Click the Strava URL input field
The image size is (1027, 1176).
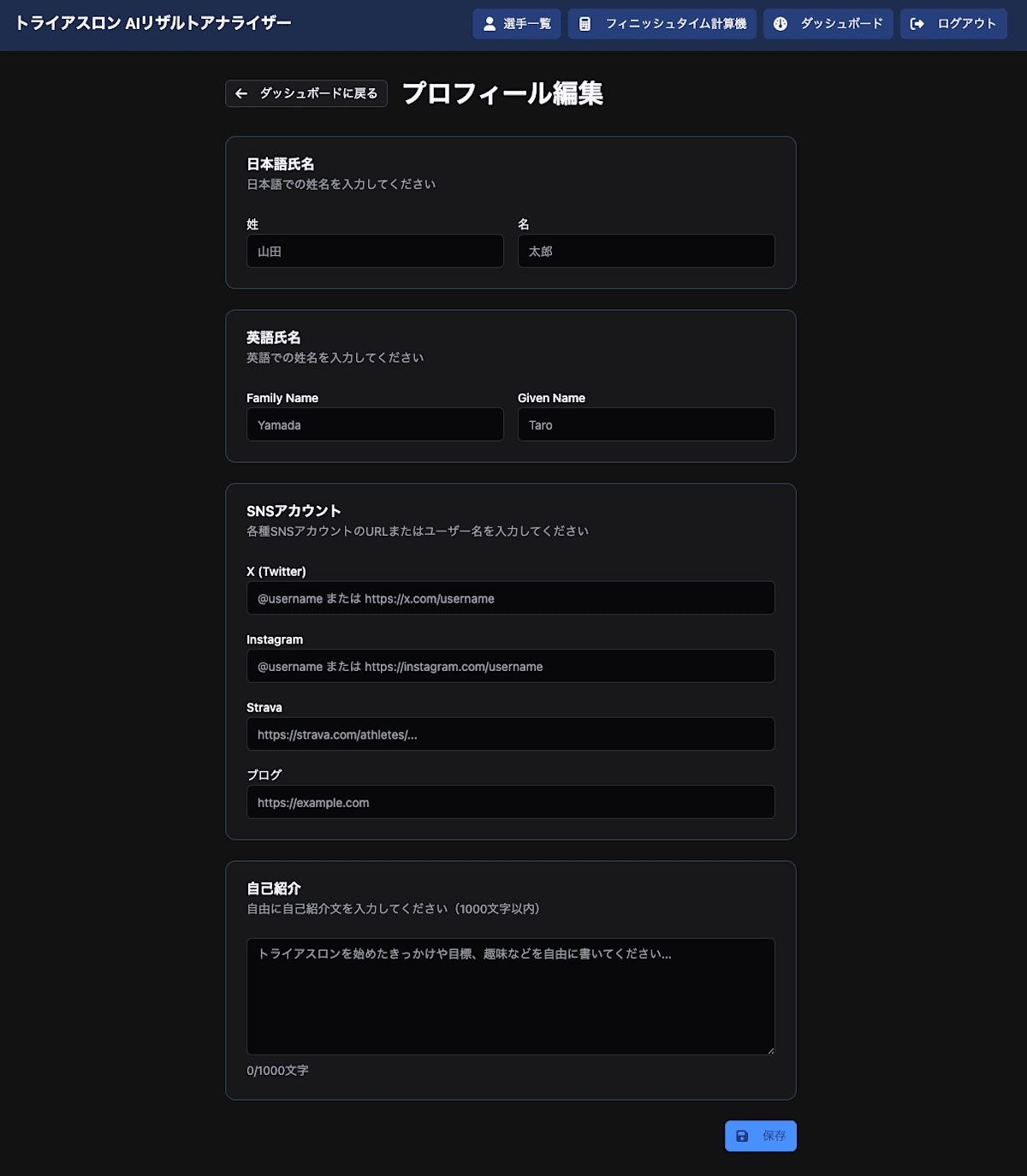(511, 734)
